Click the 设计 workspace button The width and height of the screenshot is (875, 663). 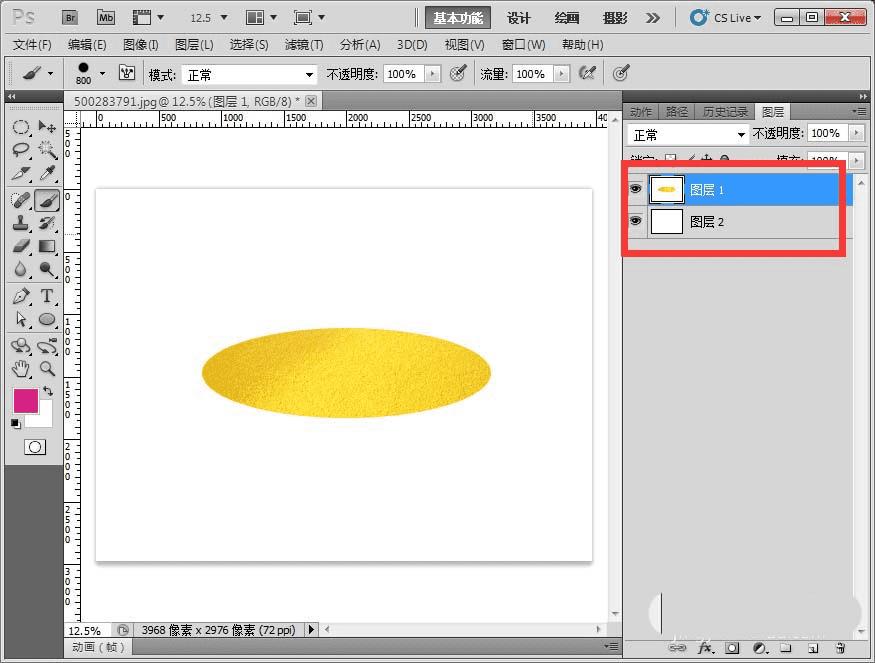coord(518,18)
